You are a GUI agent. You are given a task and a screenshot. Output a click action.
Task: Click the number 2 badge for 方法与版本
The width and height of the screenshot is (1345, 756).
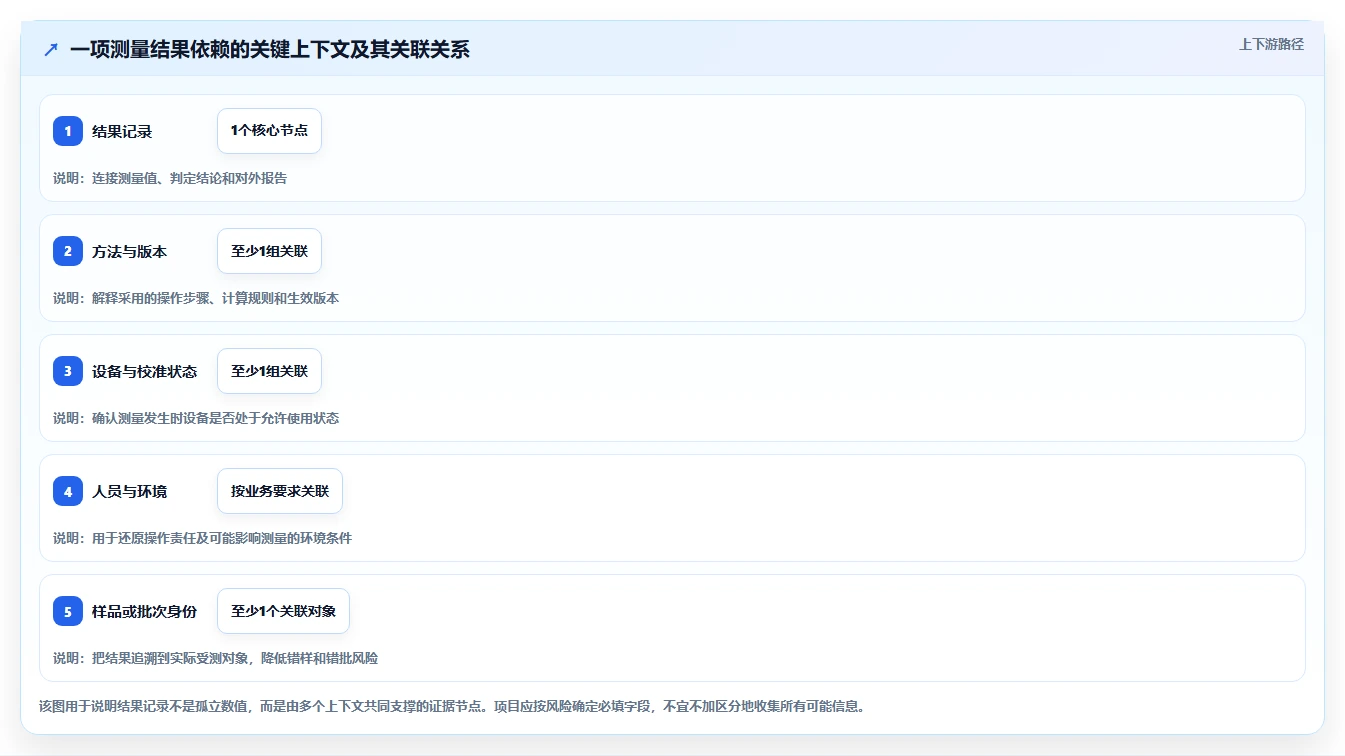68,251
